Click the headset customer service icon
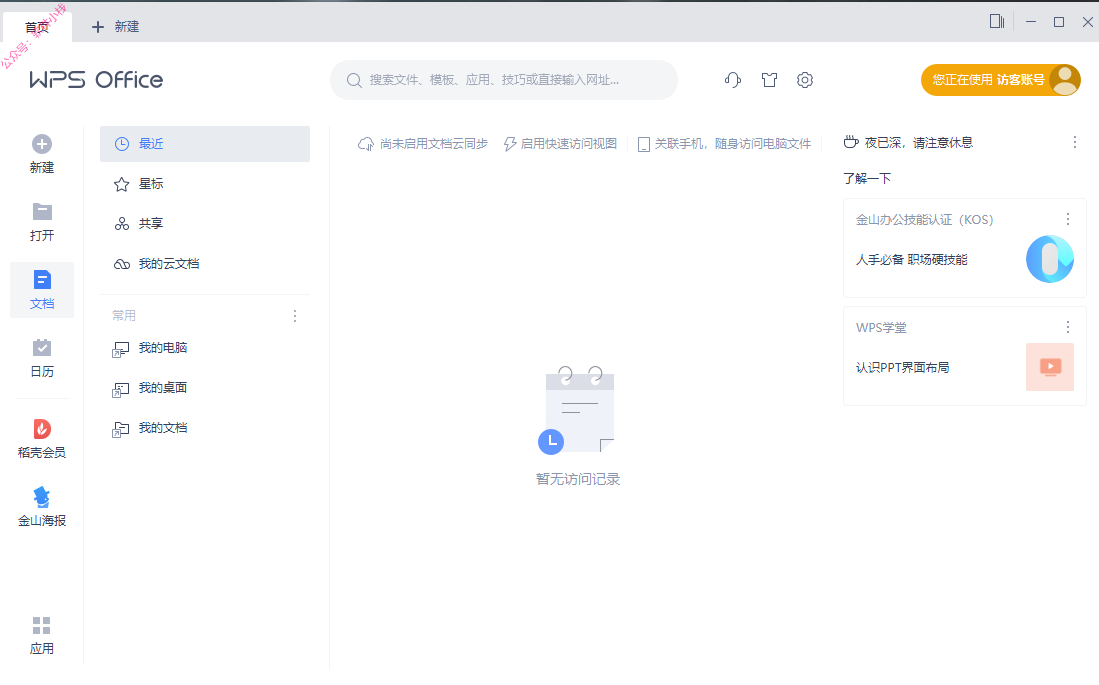Screen dimensions: 1099x685 pyautogui.click(x=732, y=80)
